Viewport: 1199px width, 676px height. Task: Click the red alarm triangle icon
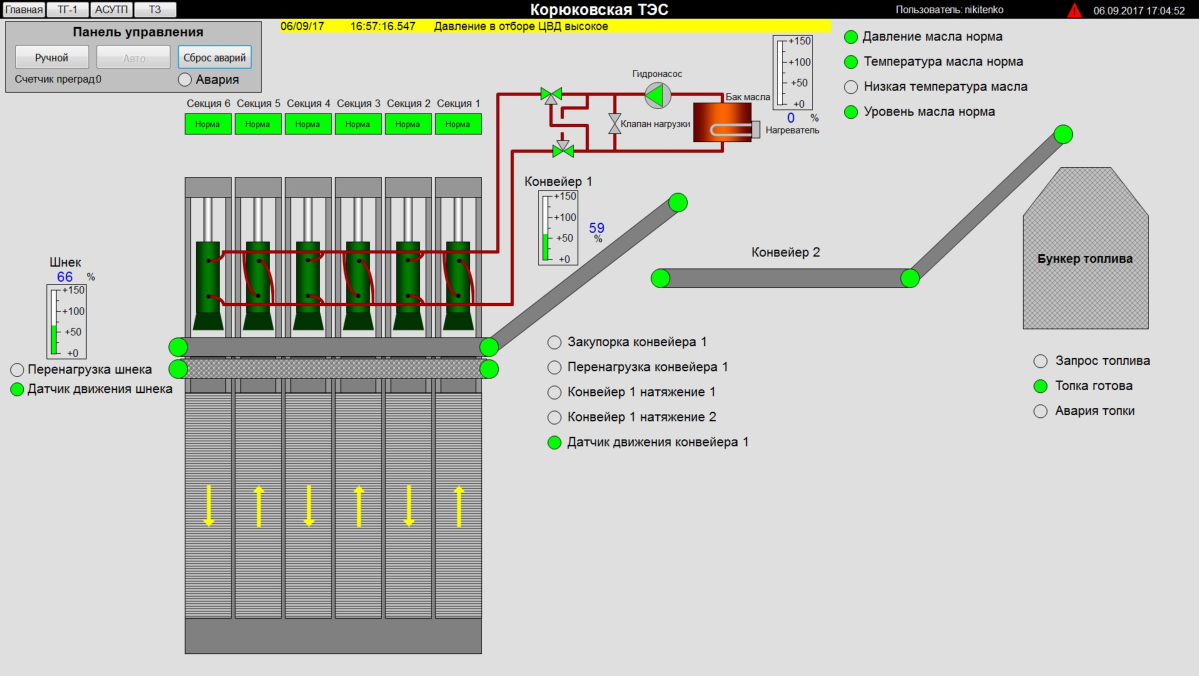[x=1074, y=10]
